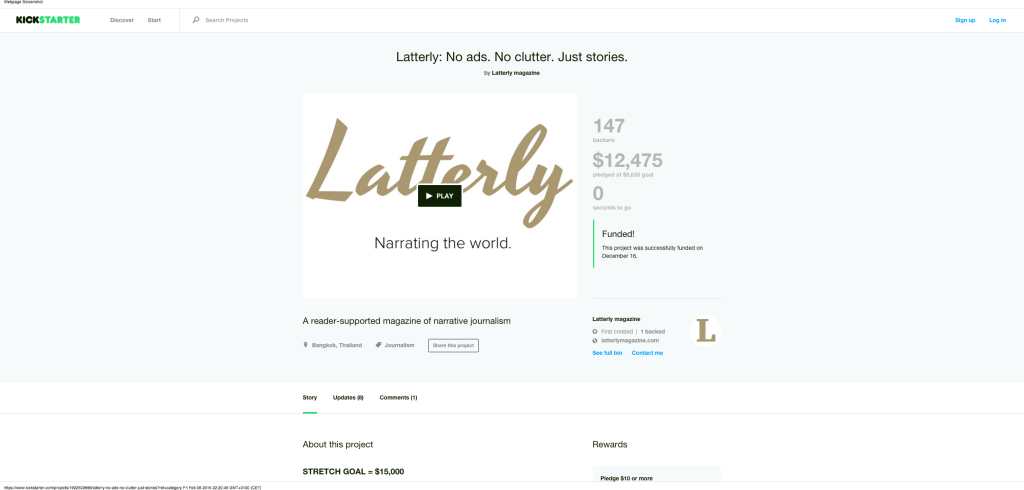Open Latterly magazine's L avatar

[705, 331]
